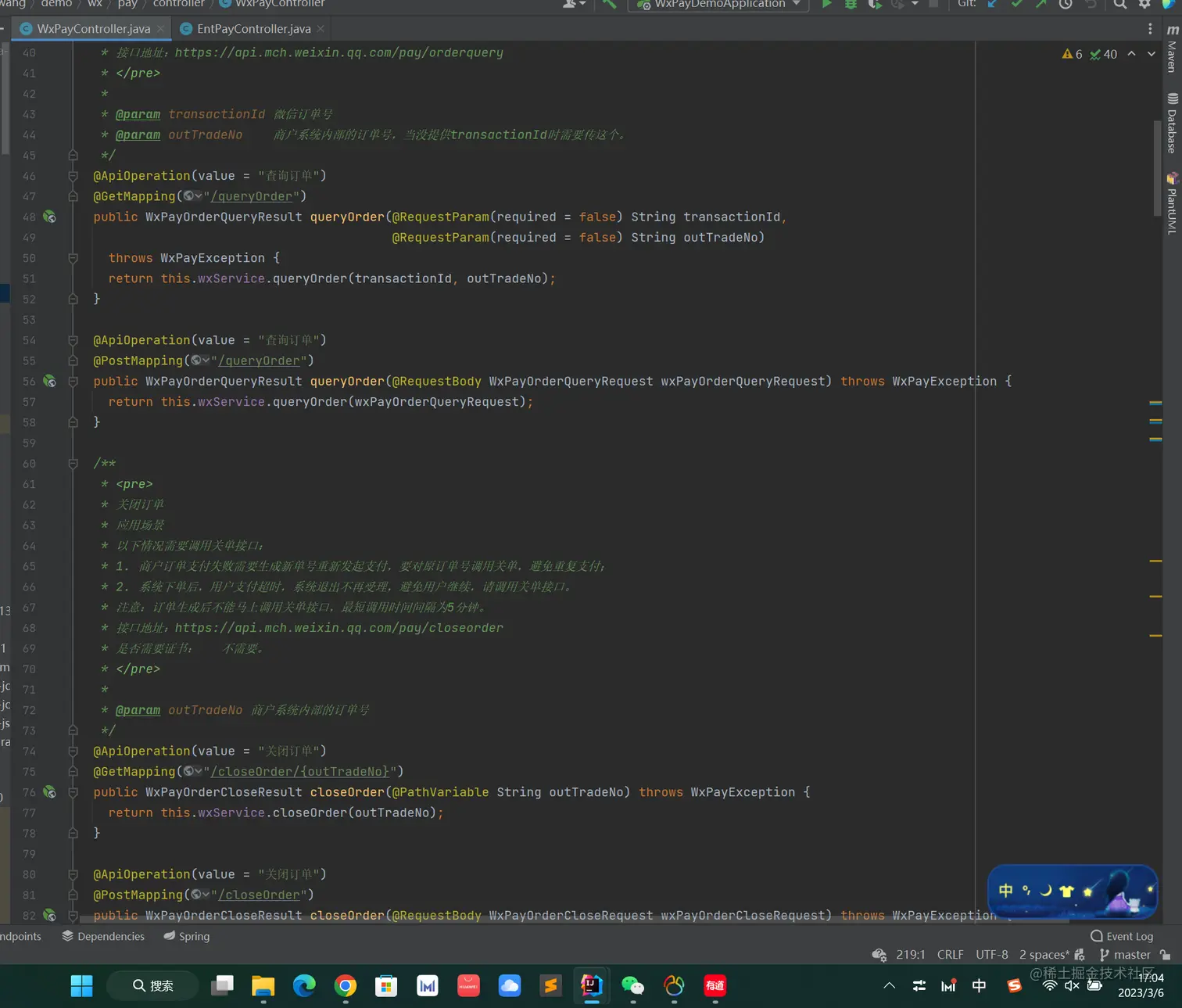The image size is (1182, 1008).
Task: Open the Endpoints tool window tab
Action: click(x=20, y=936)
